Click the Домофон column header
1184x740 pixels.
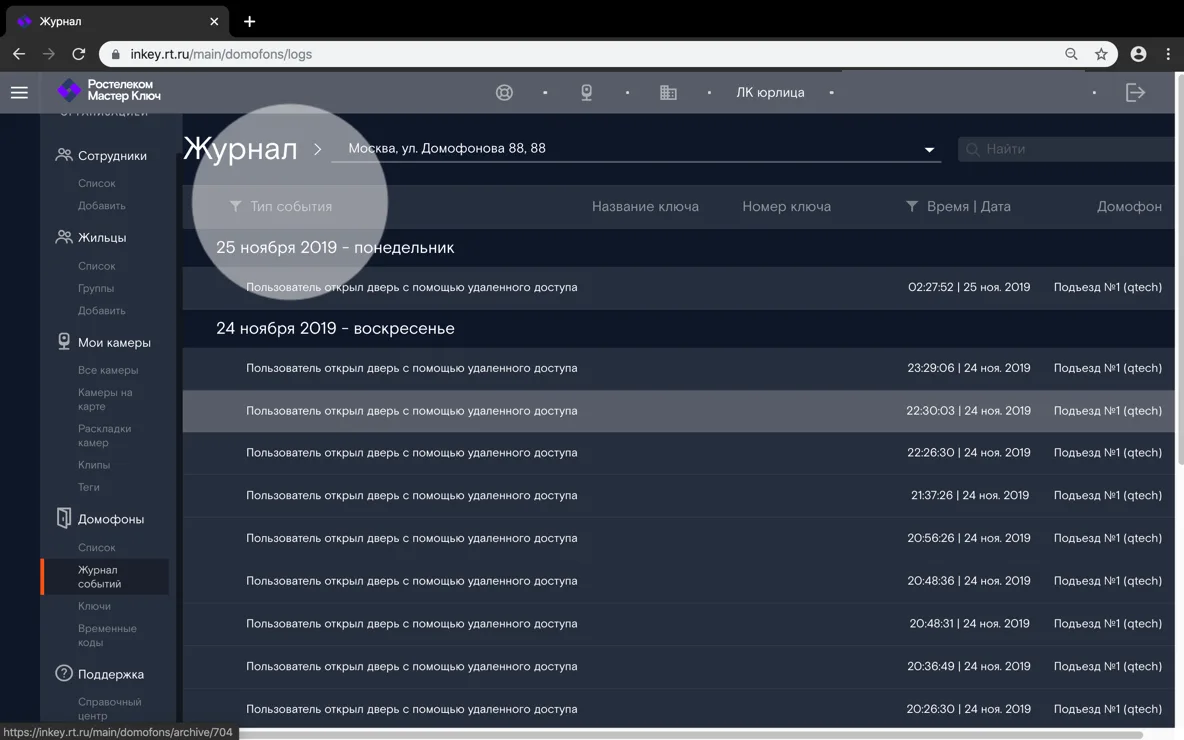click(x=1129, y=206)
